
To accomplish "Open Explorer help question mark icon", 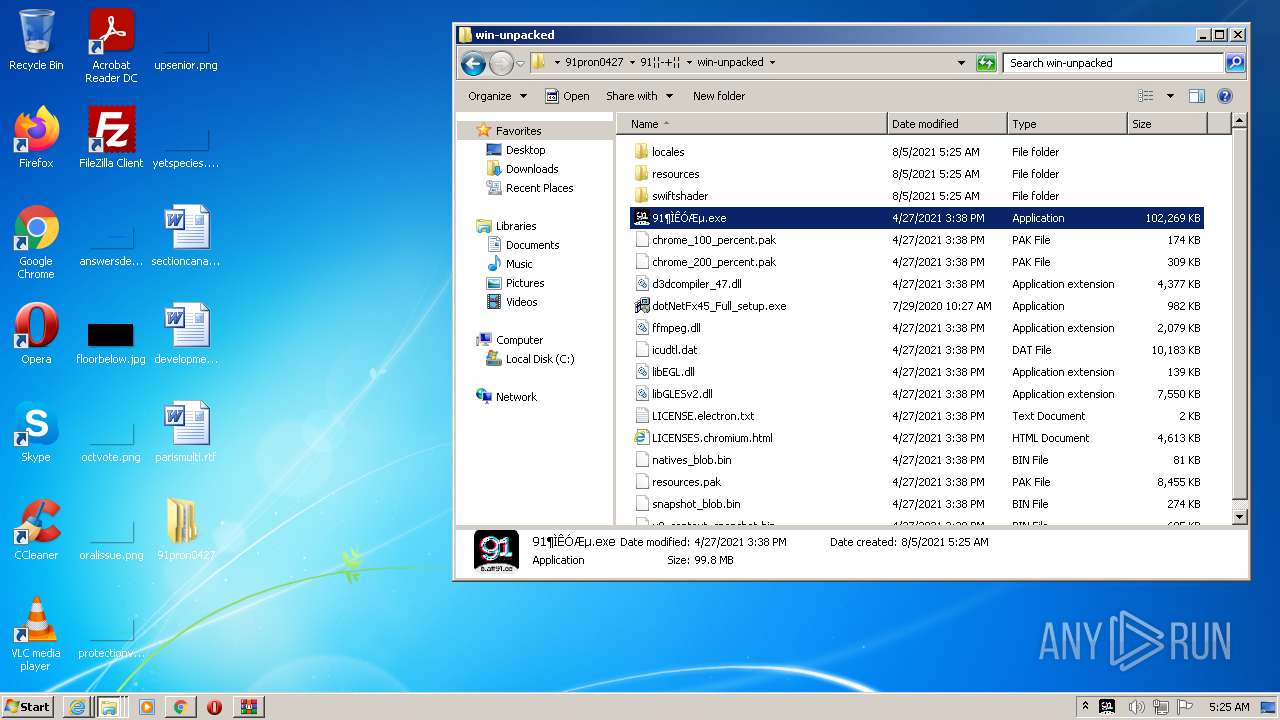I will [x=1225, y=96].
